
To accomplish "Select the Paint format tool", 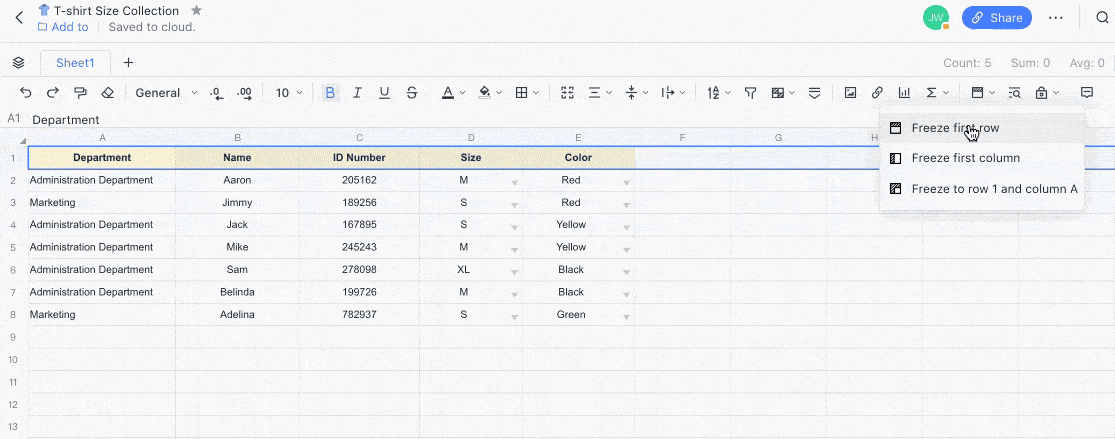I will pos(81,93).
